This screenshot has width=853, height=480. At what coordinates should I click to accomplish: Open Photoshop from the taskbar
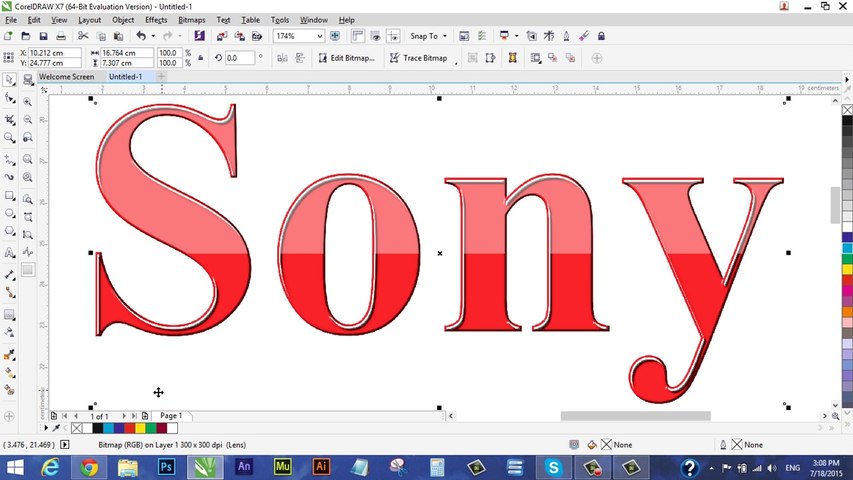point(166,467)
